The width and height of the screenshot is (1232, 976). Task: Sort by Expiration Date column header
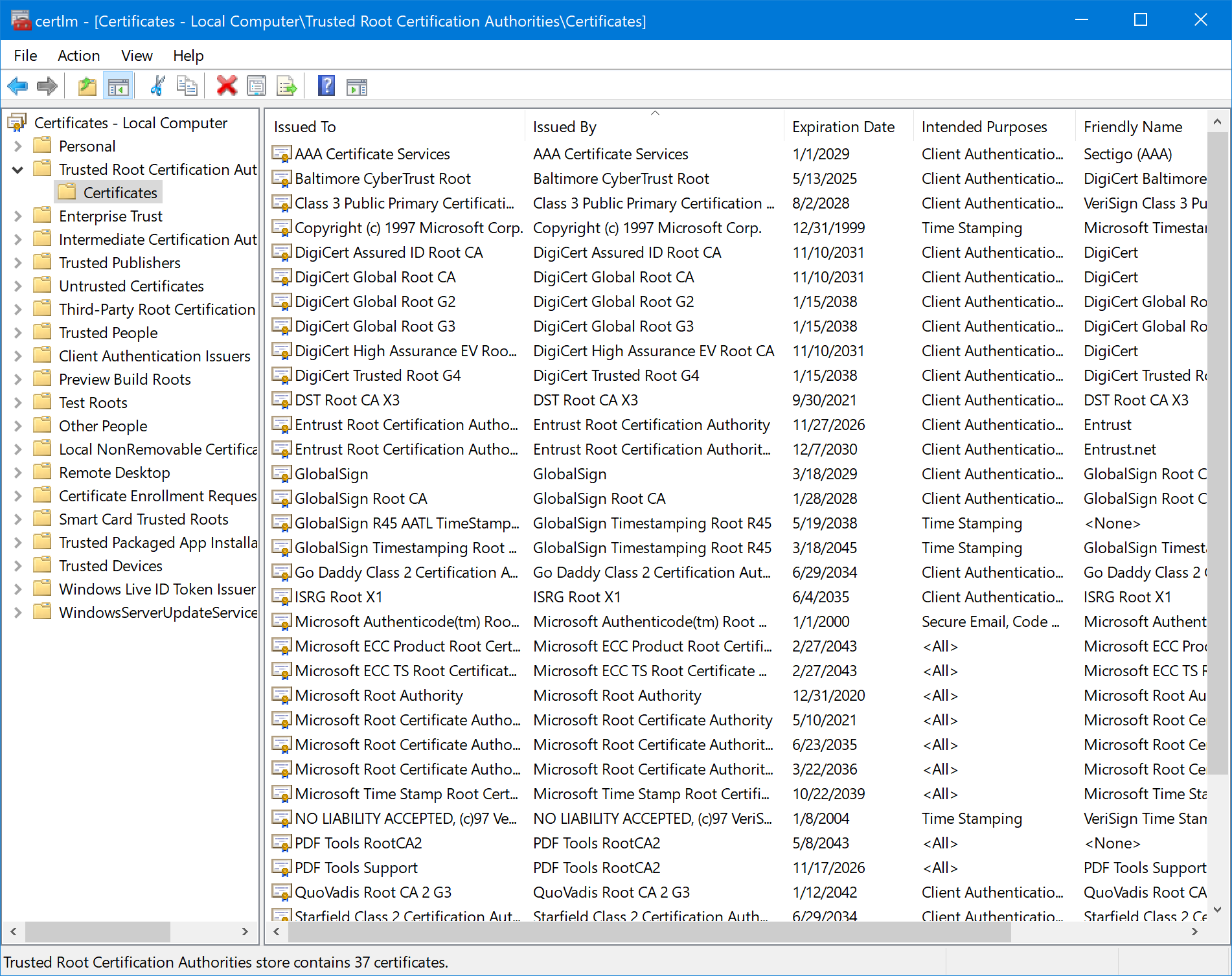tap(849, 127)
